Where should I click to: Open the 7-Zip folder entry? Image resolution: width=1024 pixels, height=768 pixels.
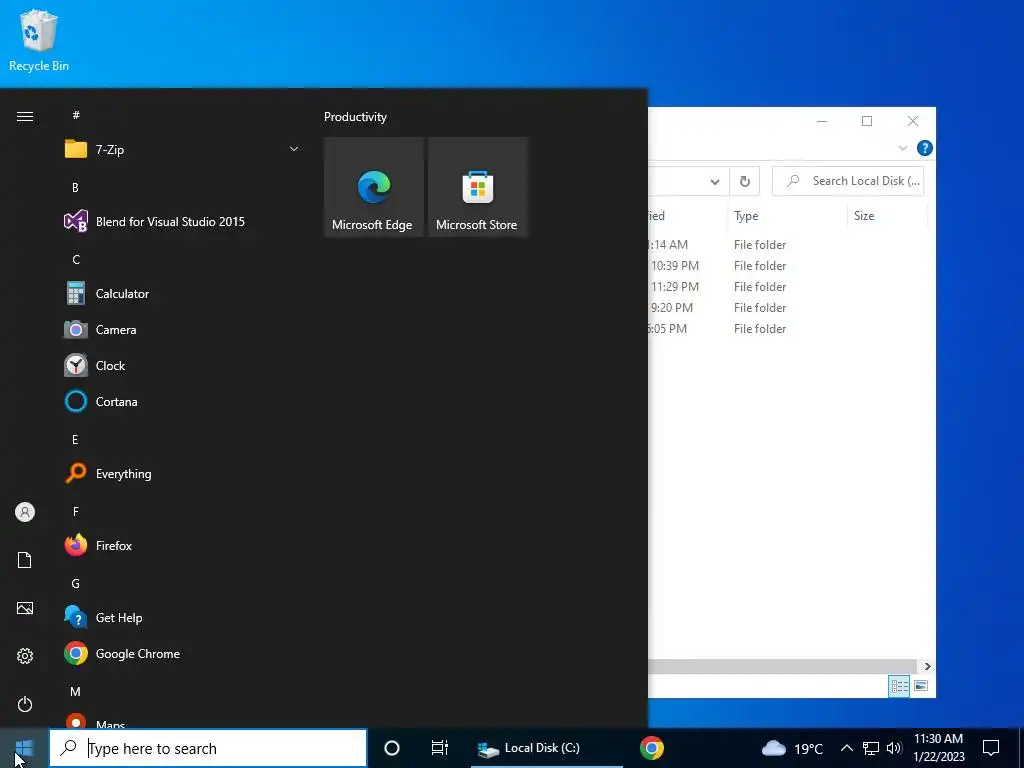coord(182,150)
